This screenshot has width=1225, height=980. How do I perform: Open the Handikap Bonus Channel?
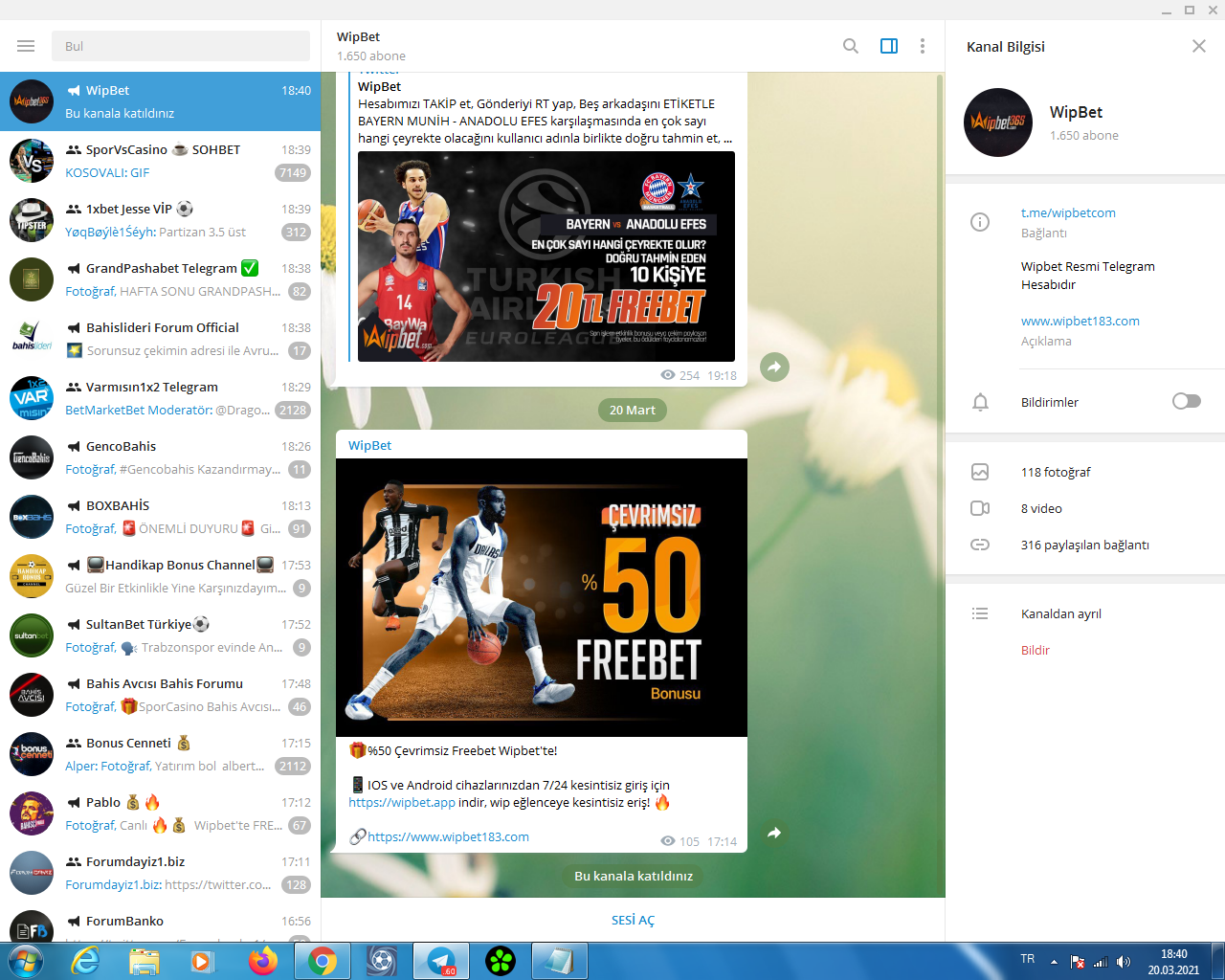(160, 576)
